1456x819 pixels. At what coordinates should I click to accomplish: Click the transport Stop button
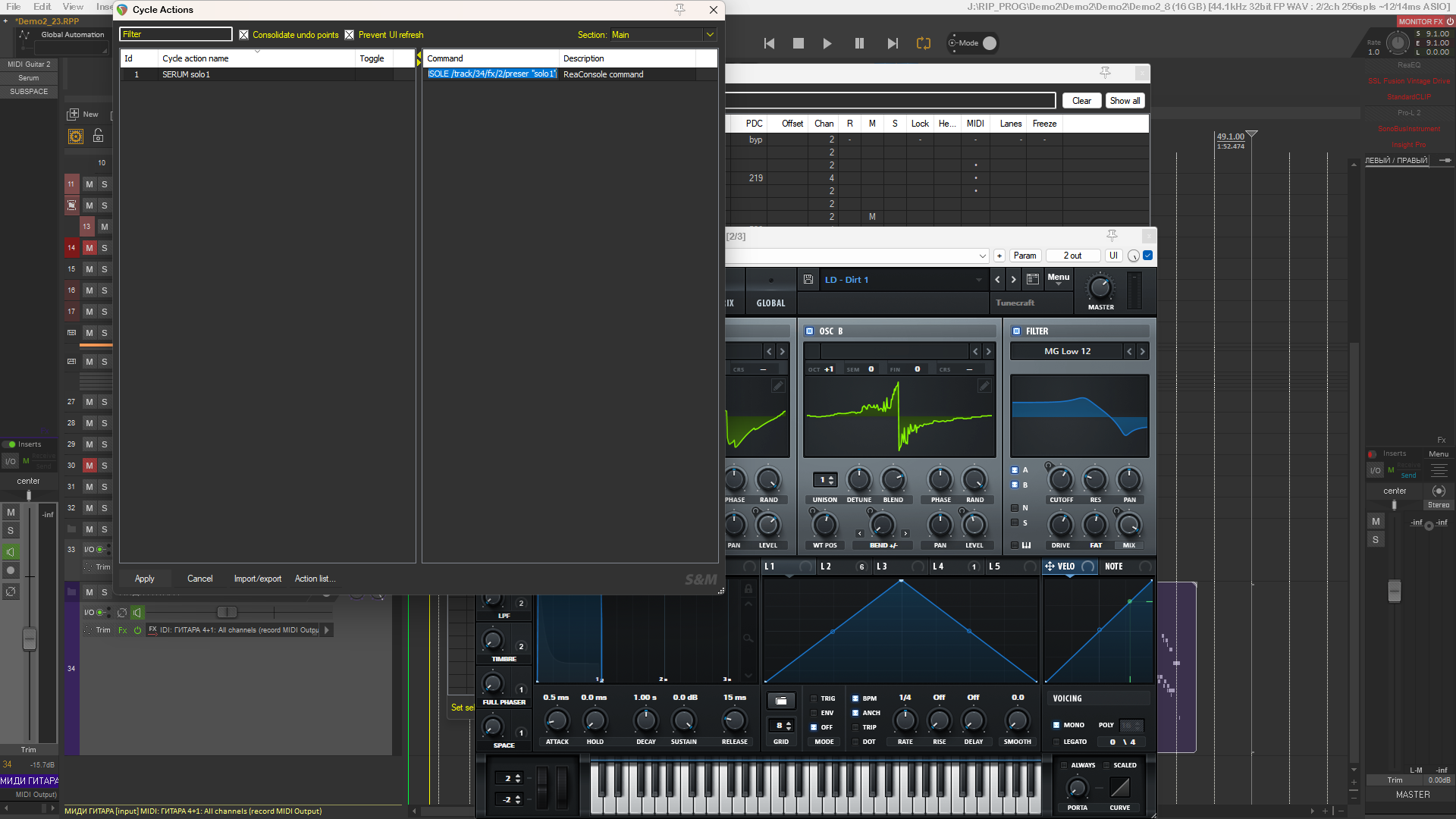coord(798,44)
